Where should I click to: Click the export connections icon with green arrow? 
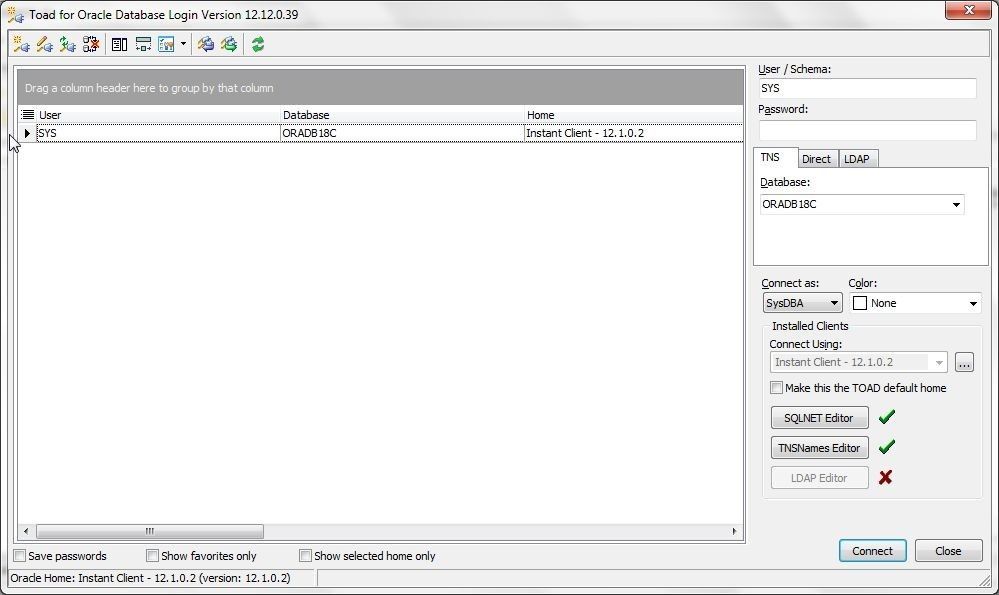coord(229,44)
